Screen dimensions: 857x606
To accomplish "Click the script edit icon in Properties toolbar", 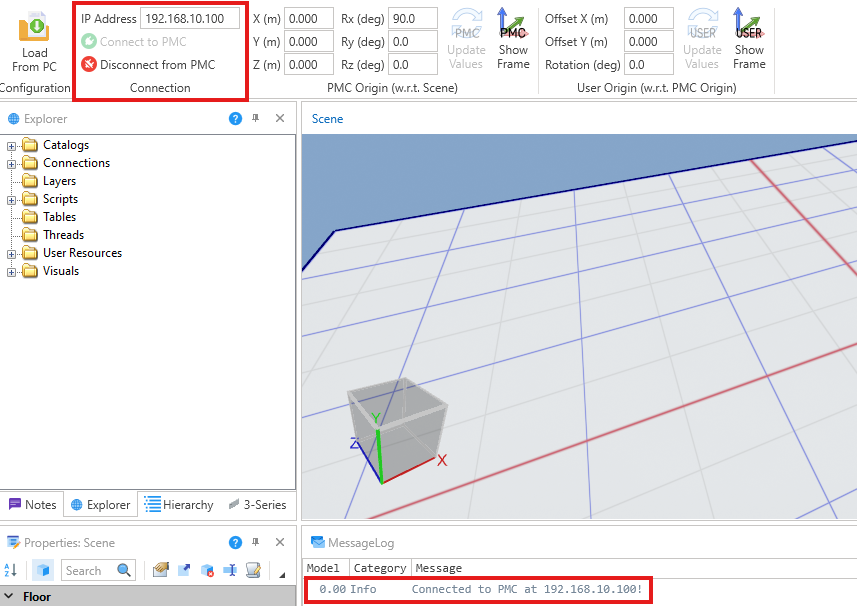I will point(253,570).
